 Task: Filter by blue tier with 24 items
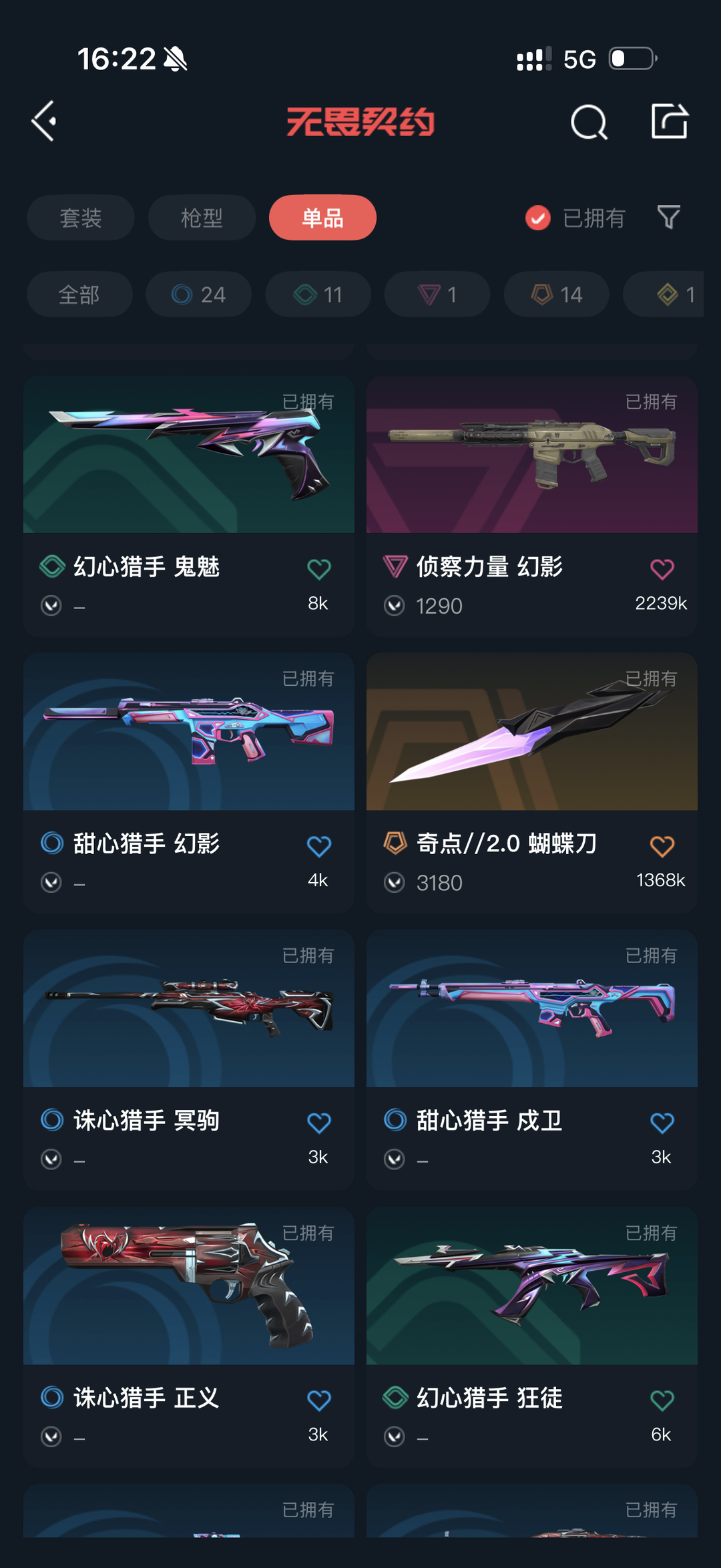[x=199, y=294]
